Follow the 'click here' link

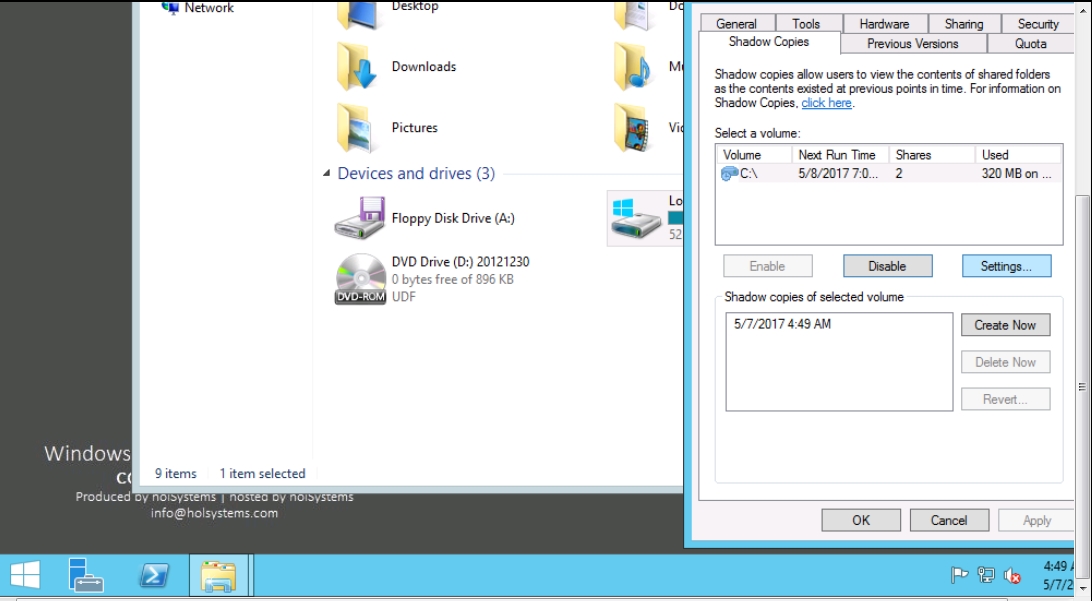pyautogui.click(x=826, y=103)
